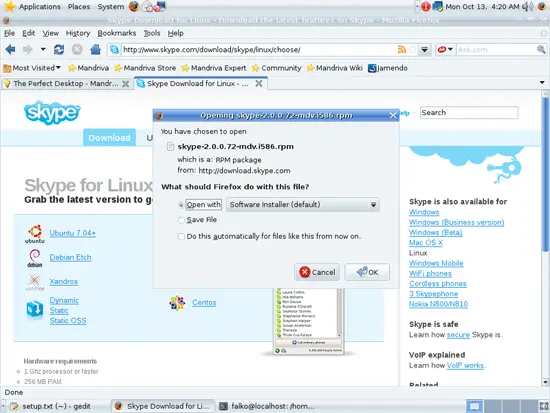Click the Ubuntu 7.04+ link
The width and height of the screenshot is (550, 413).
pyautogui.click(x=73, y=233)
